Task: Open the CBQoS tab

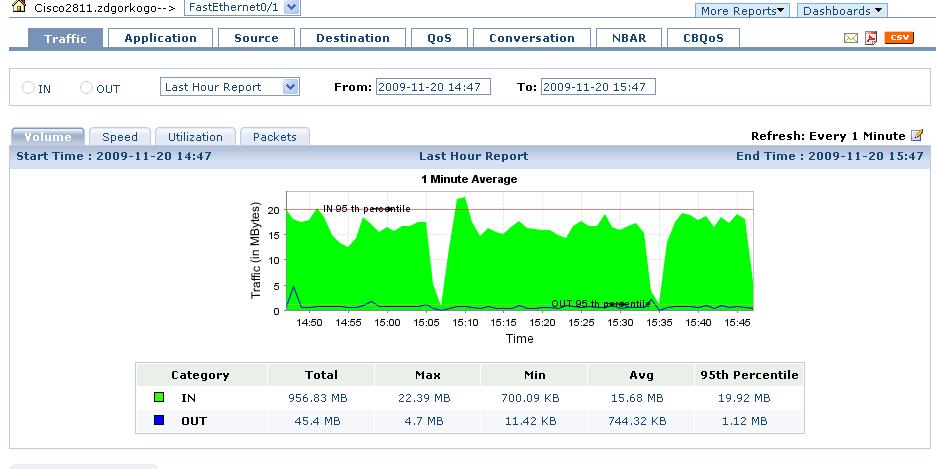Action: coord(703,38)
